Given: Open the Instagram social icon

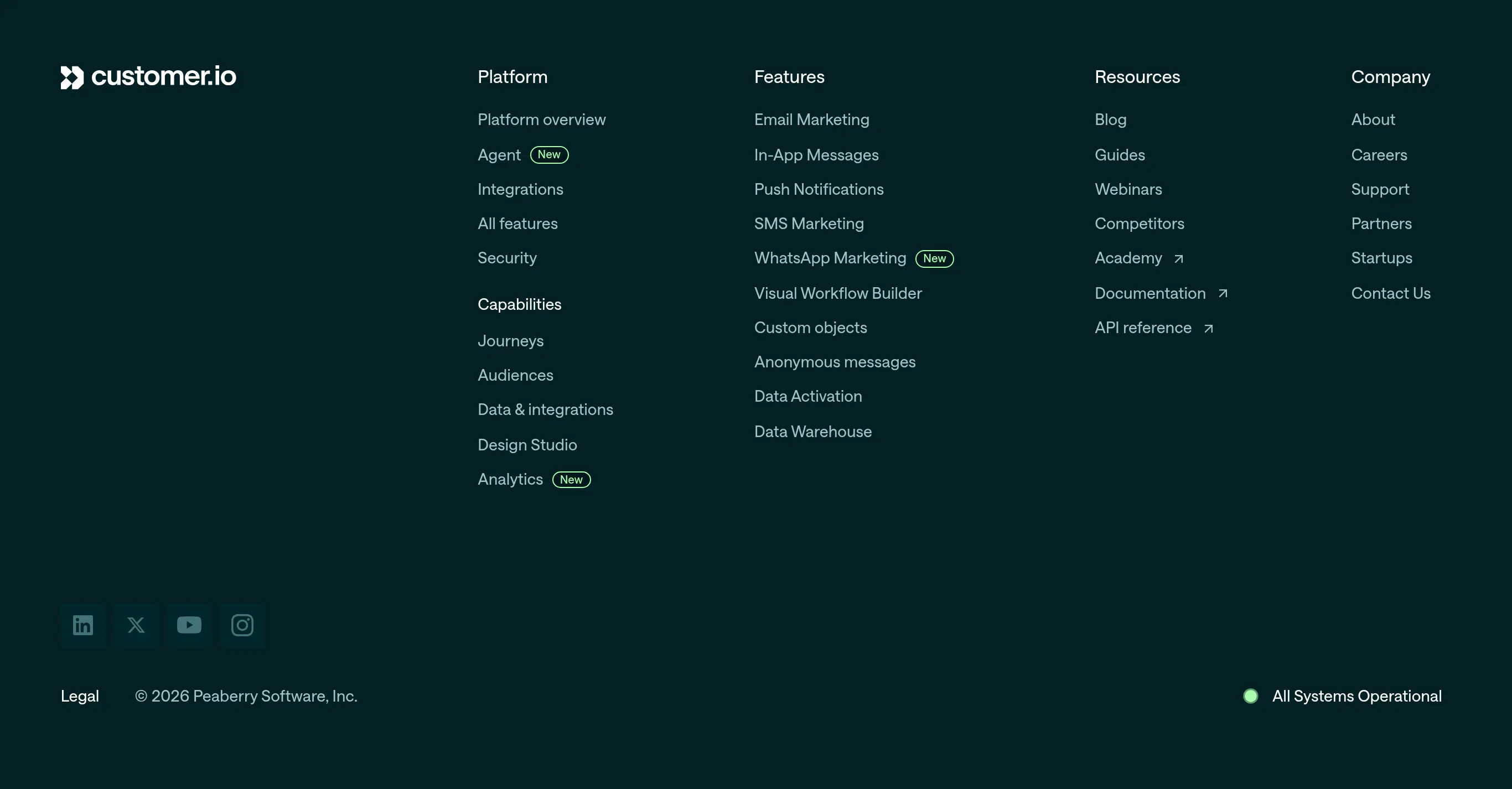Looking at the screenshot, I should coord(242,625).
